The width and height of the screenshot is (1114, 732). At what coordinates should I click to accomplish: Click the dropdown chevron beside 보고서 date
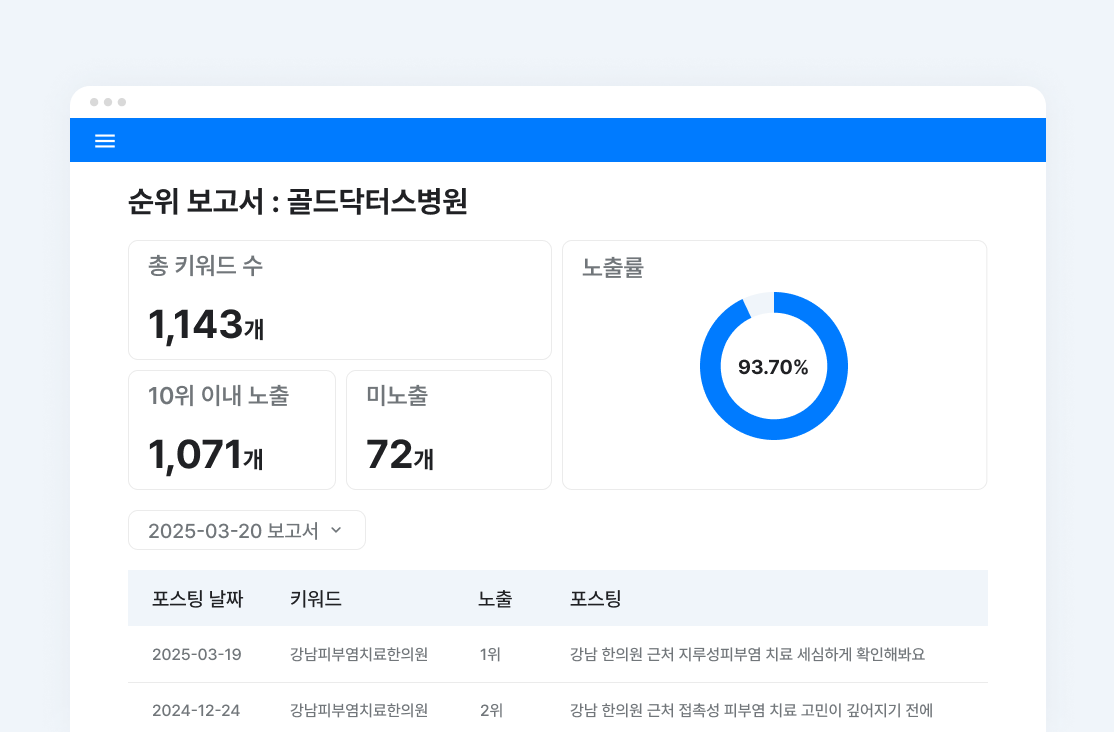(x=336, y=530)
